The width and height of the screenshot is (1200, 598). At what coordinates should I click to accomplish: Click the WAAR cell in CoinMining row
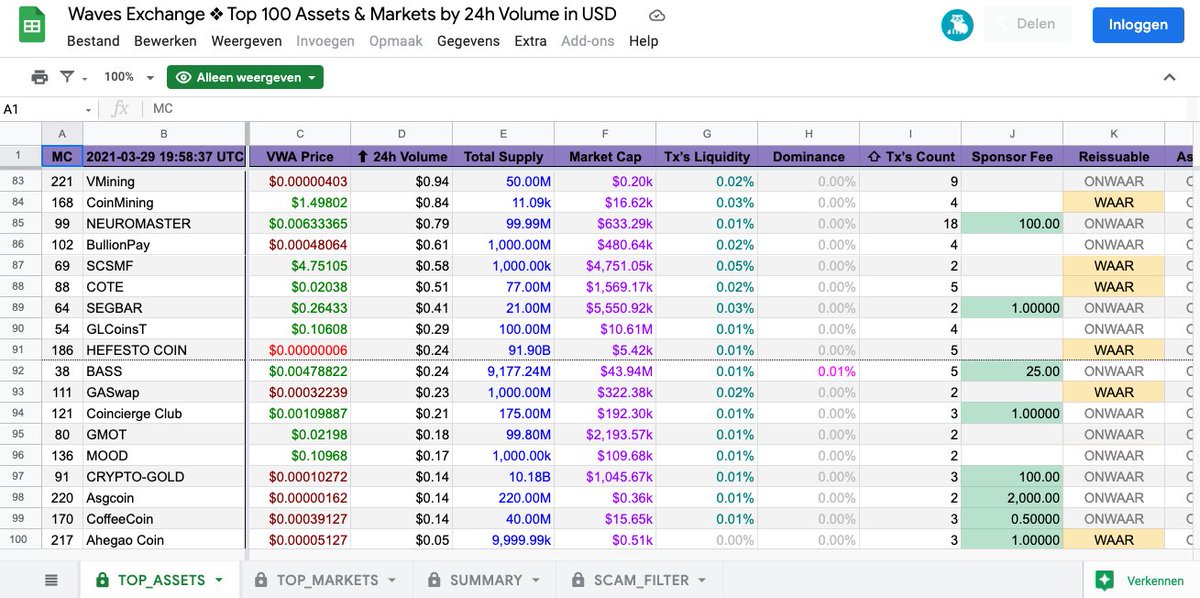1114,202
